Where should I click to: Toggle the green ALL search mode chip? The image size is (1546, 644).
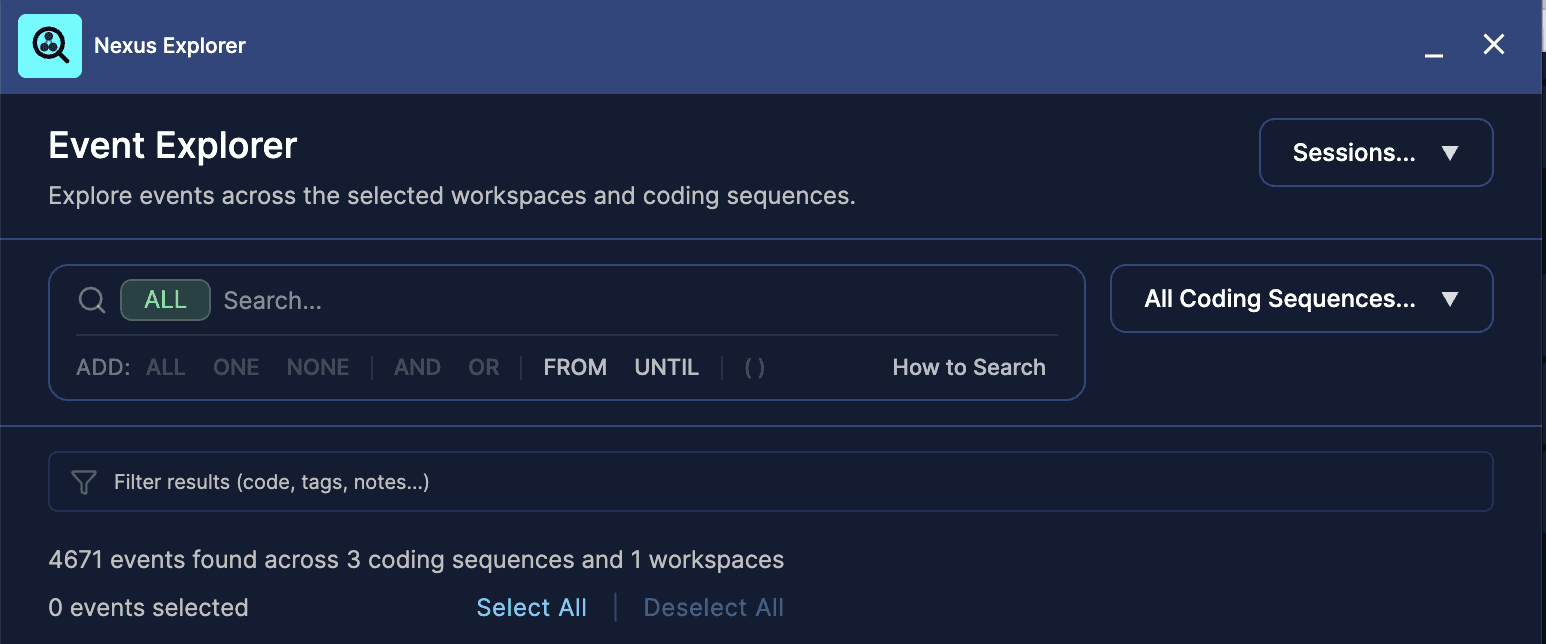pos(165,300)
